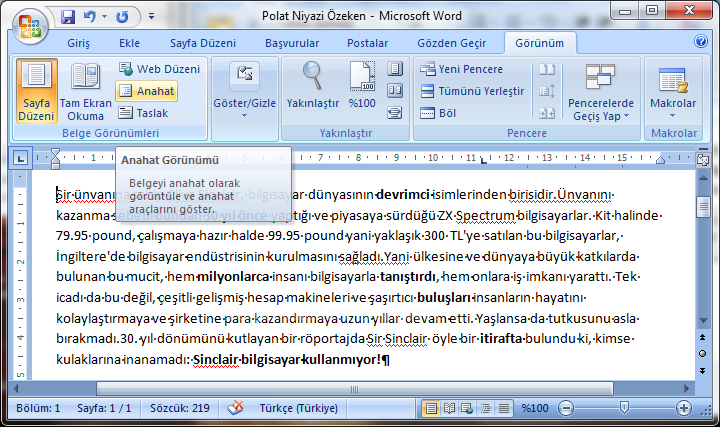Undo the last action
The width and height of the screenshot is (720, 427).
89,17
